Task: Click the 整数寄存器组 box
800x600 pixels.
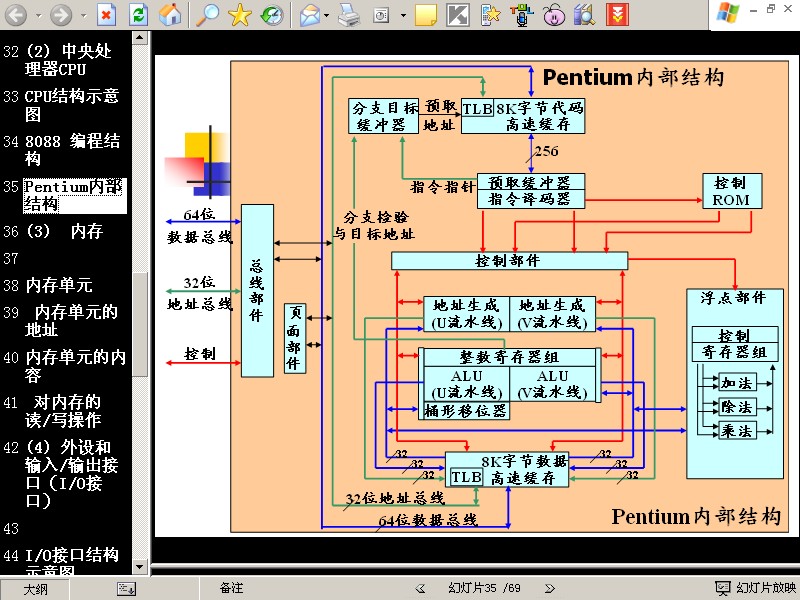Action: pos(509,357)
